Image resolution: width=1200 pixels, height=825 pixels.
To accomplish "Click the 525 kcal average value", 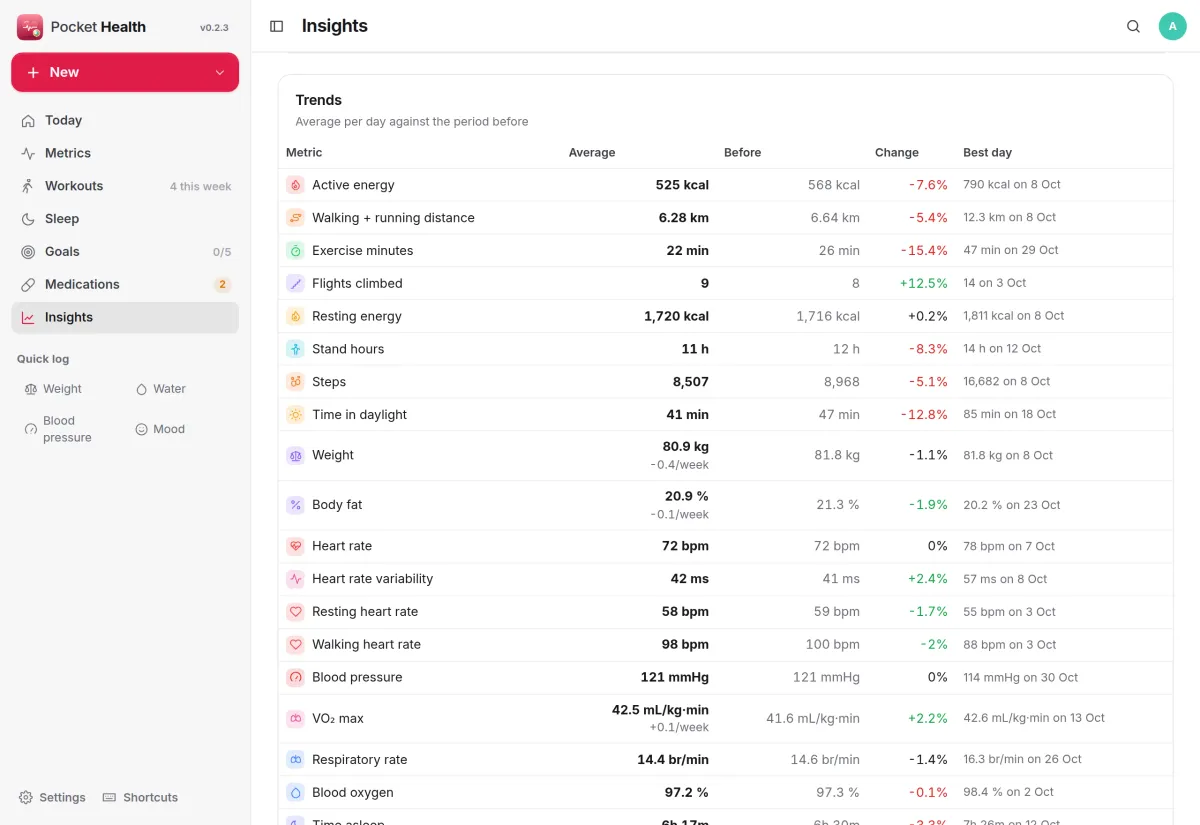I will coord(682,185).
